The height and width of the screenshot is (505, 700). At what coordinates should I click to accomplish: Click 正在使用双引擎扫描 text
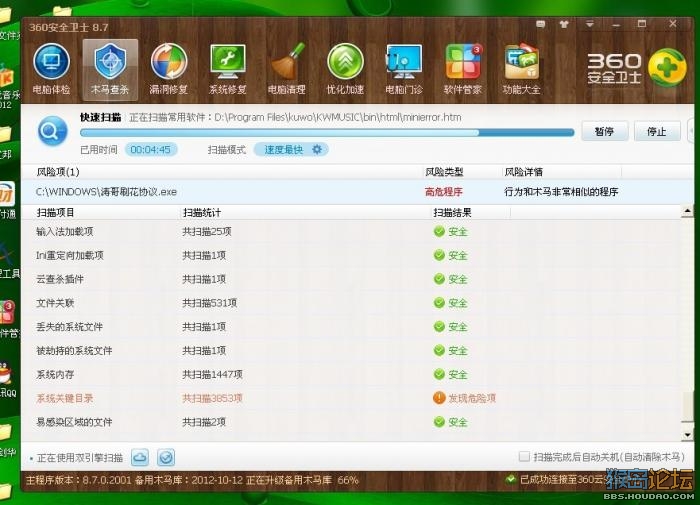coord(80,458)
